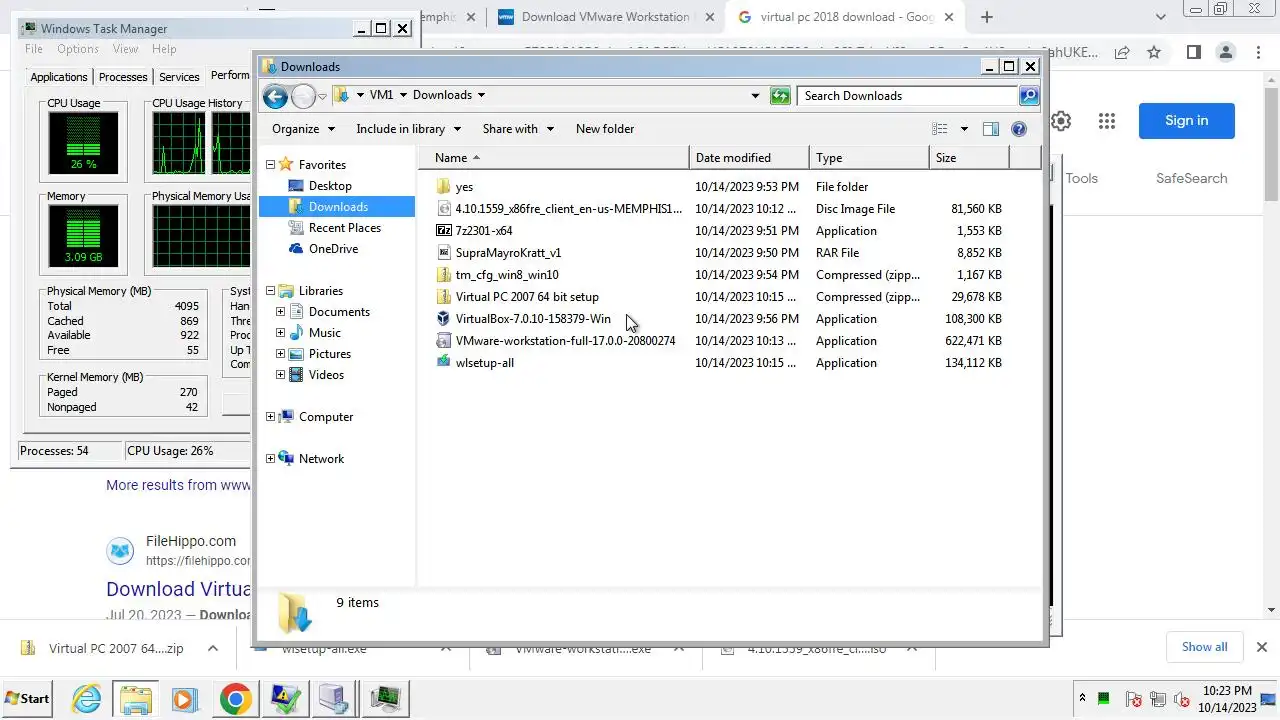The image size is (1280, 720).
Task: Open Tools link on Google results
Action: click(1081, 179)
